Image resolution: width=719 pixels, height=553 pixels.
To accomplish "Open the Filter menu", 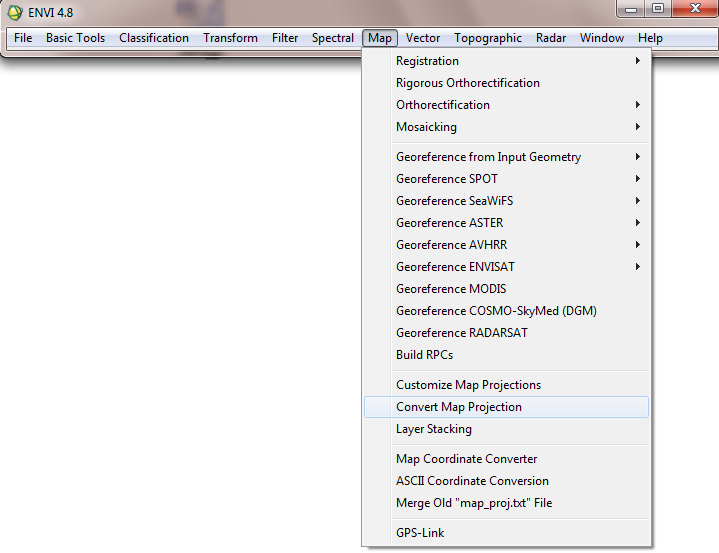I will [x=285, y=38].
